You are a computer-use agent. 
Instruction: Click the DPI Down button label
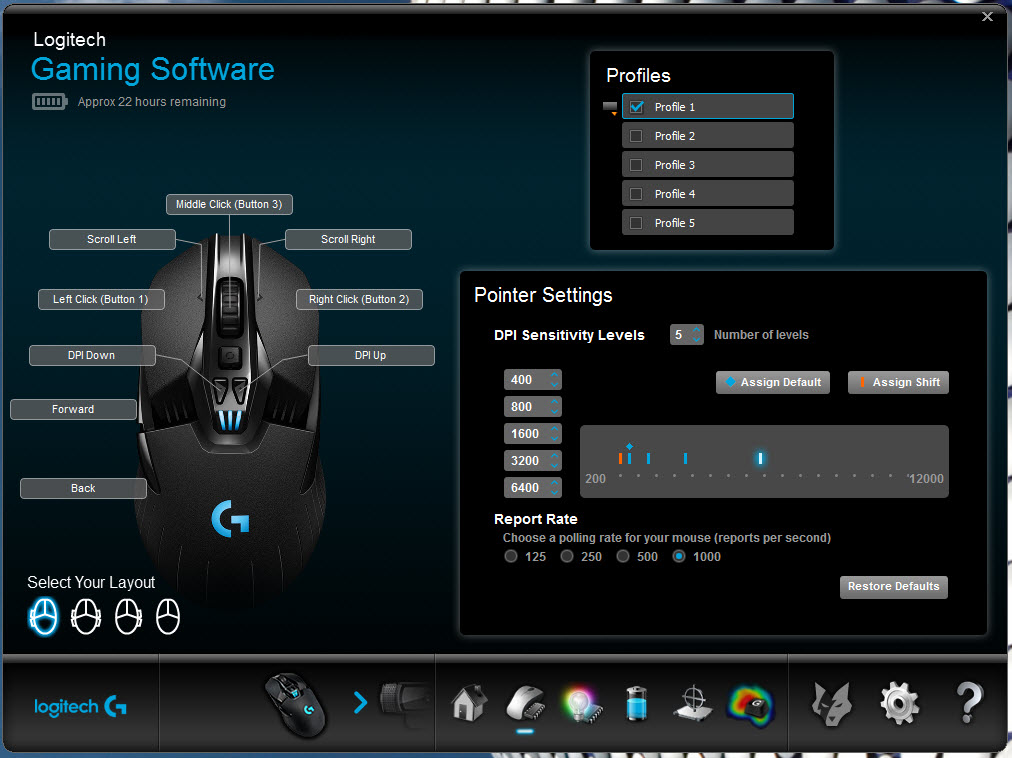pyautogui.click(x=92, y=356)
